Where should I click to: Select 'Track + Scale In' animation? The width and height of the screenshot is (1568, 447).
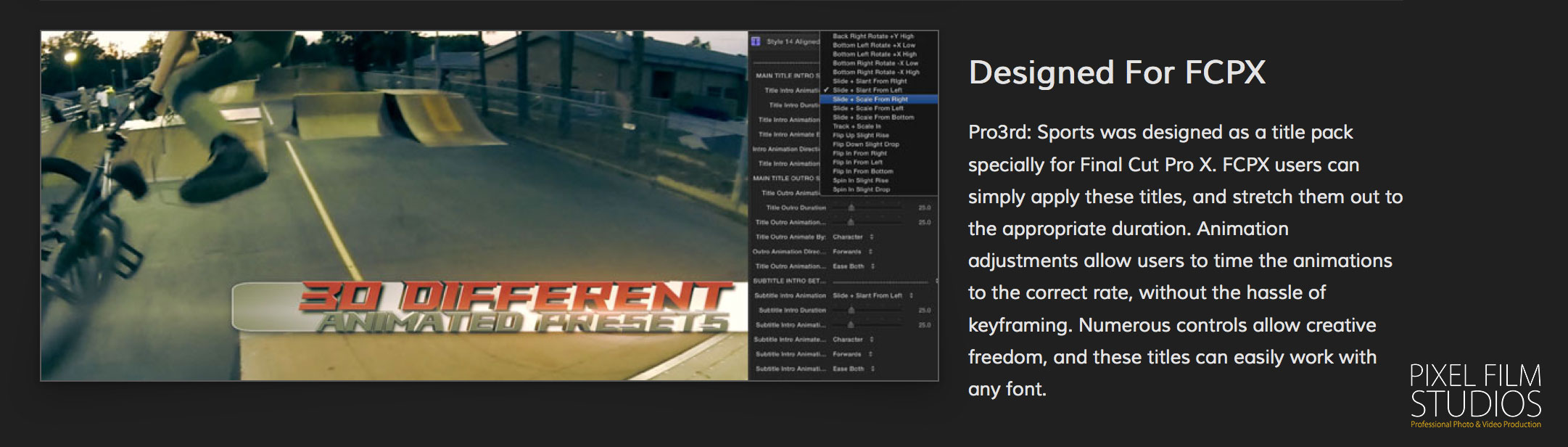(857, 126)
